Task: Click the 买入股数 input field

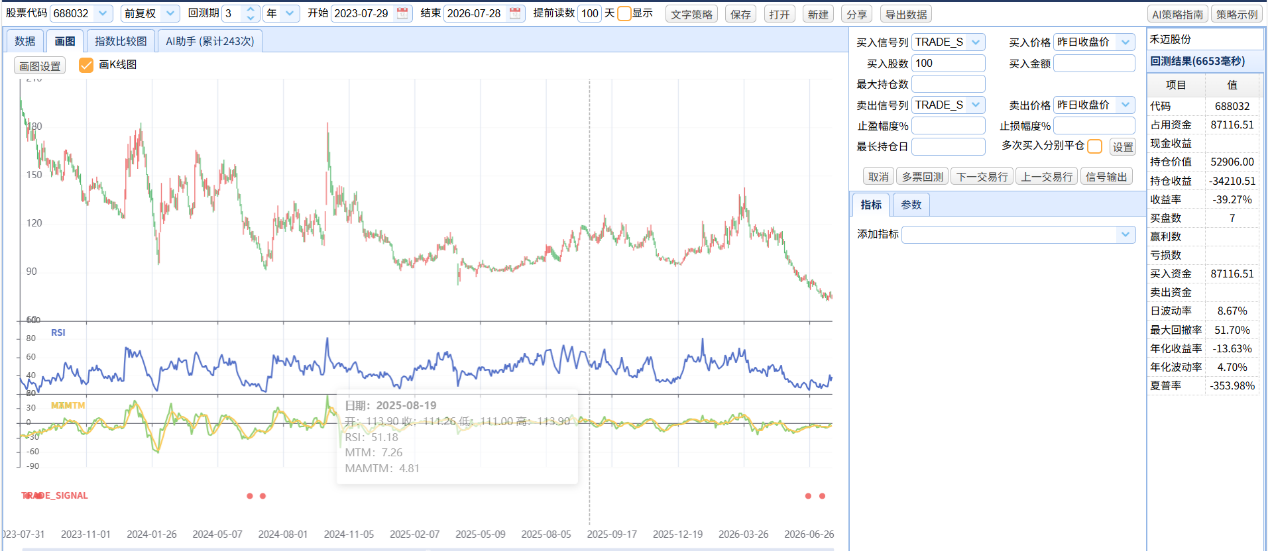Action: pos(948,63)
